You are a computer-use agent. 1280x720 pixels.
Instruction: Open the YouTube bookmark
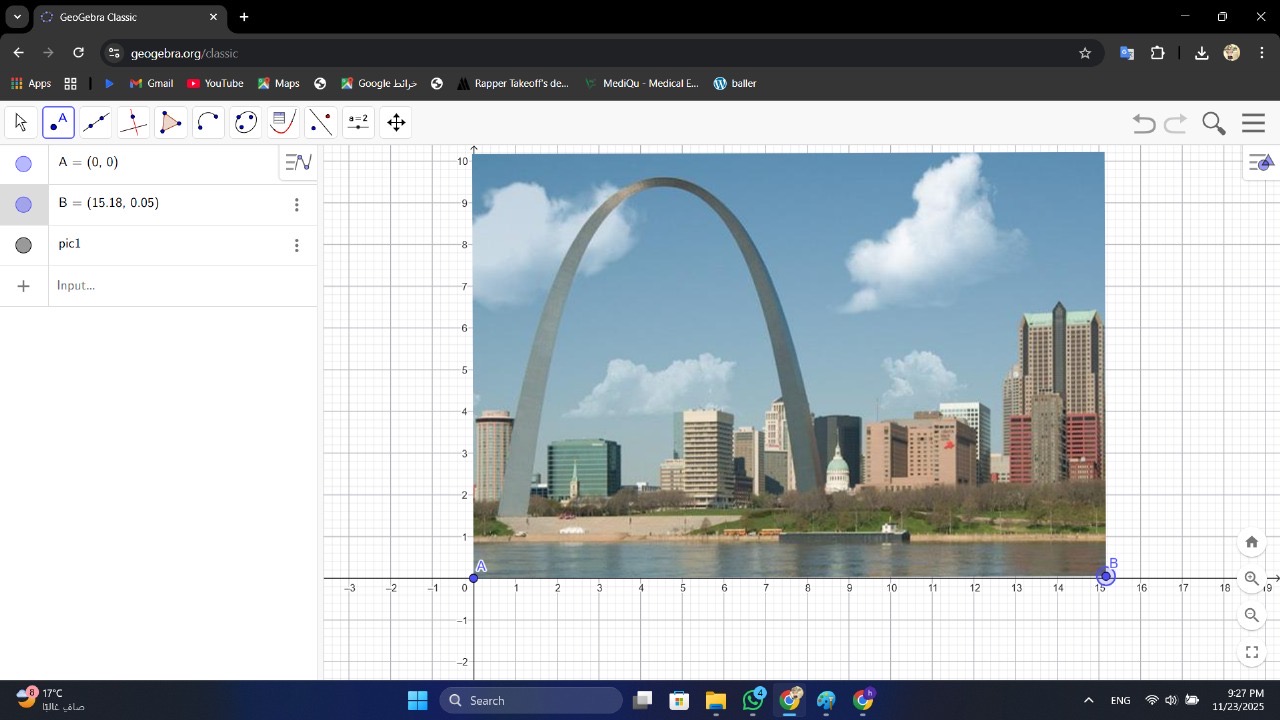pos(215,83)
